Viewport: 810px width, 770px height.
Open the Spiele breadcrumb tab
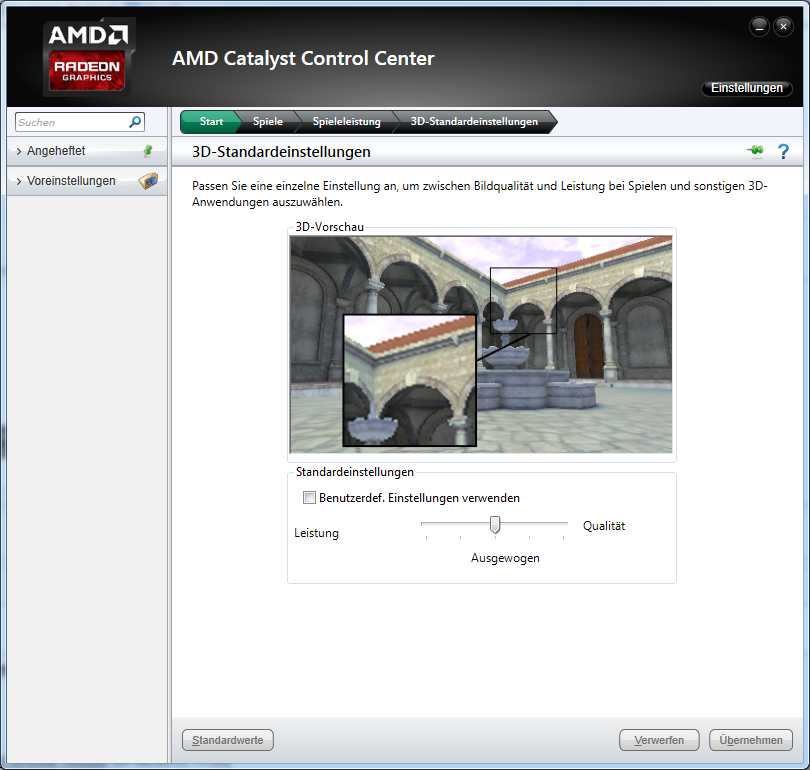click(268, 122)
